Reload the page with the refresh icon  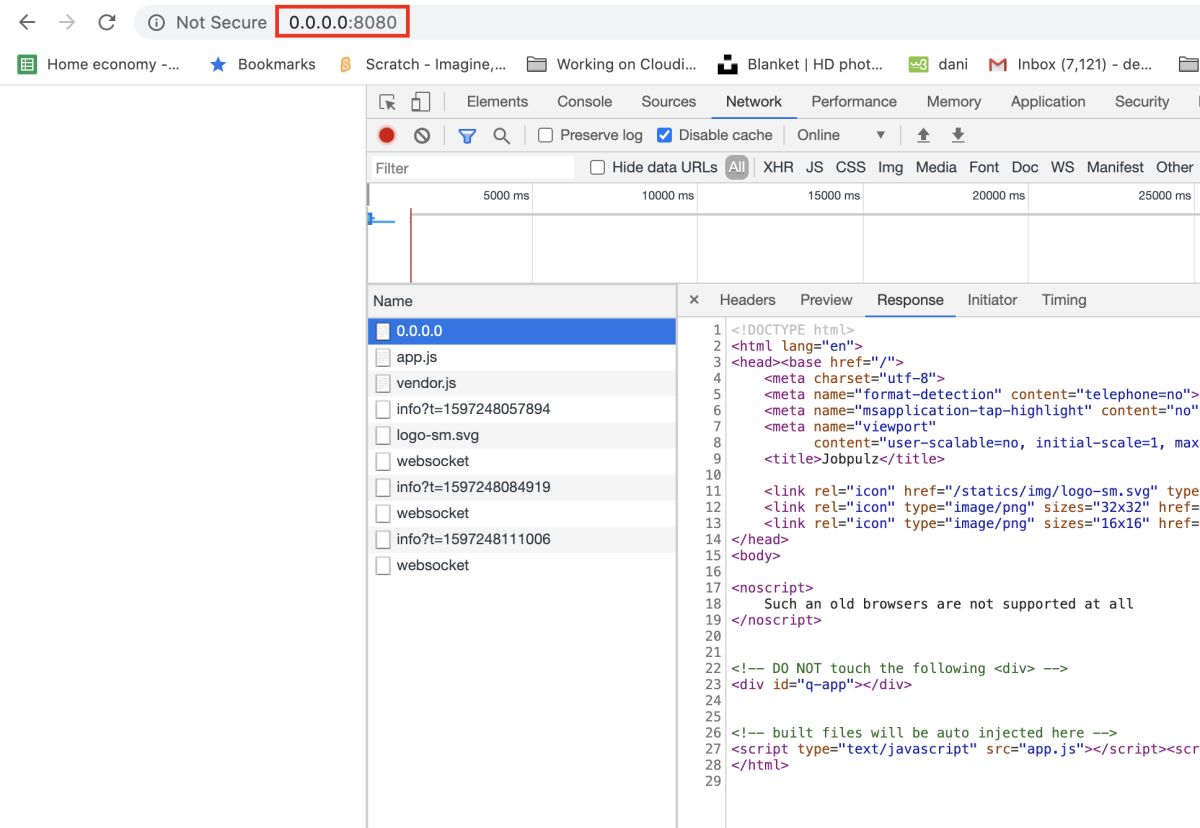(x=107, y=22)
